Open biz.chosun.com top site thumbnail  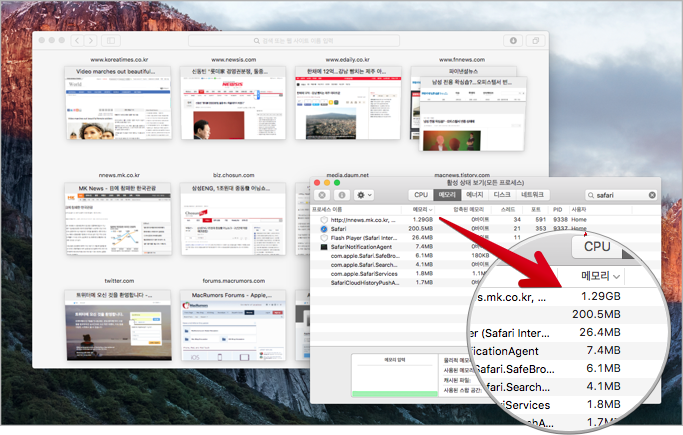coord(233,219)
